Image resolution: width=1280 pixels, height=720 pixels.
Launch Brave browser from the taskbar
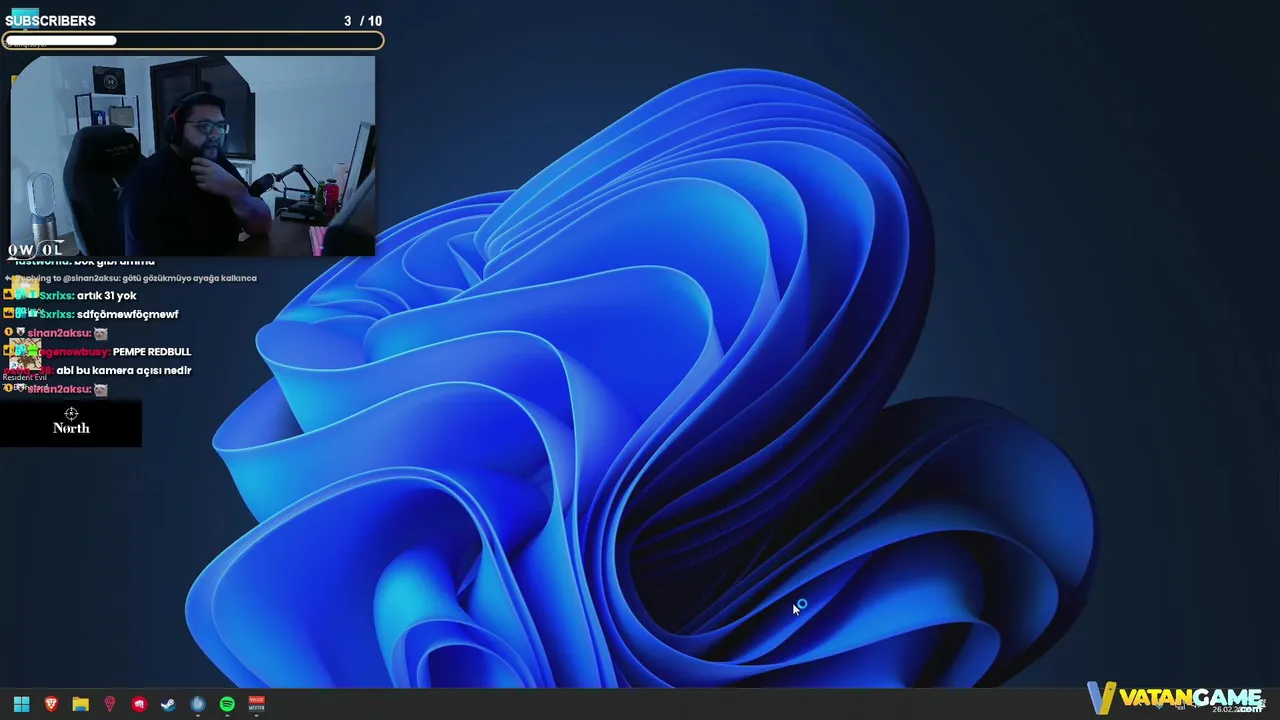[x=51, y=704]
